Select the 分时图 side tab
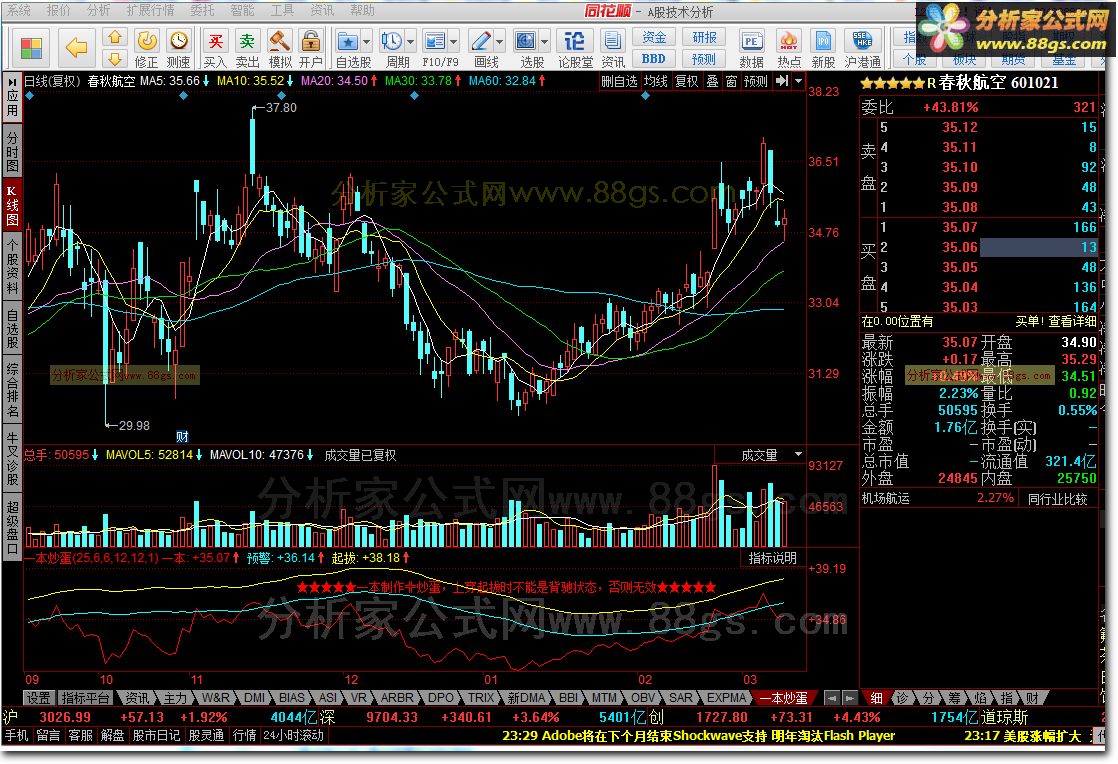 (12, 151)
